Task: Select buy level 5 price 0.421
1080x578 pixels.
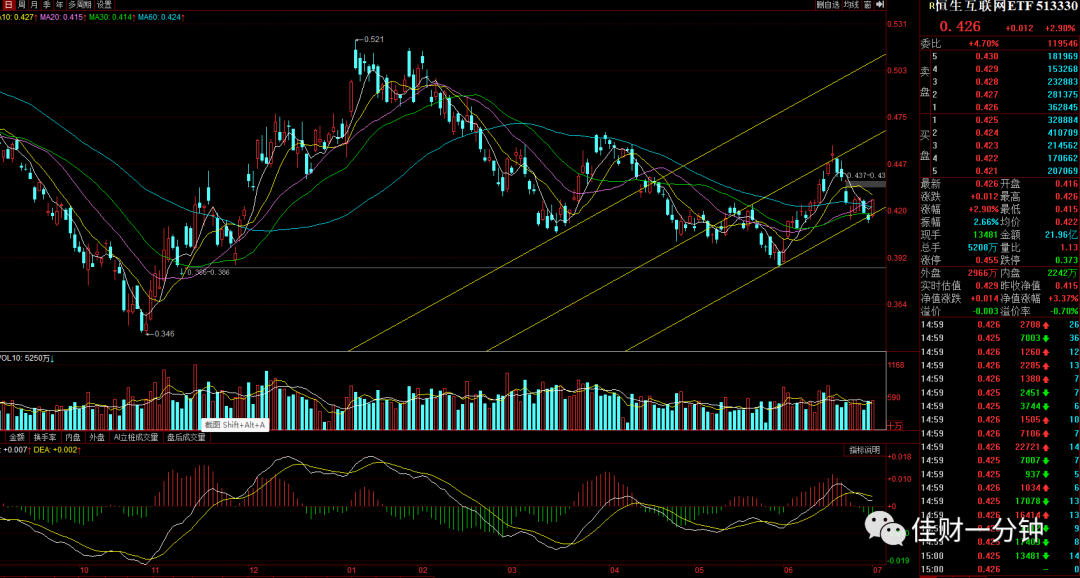Action: point(985,170)
